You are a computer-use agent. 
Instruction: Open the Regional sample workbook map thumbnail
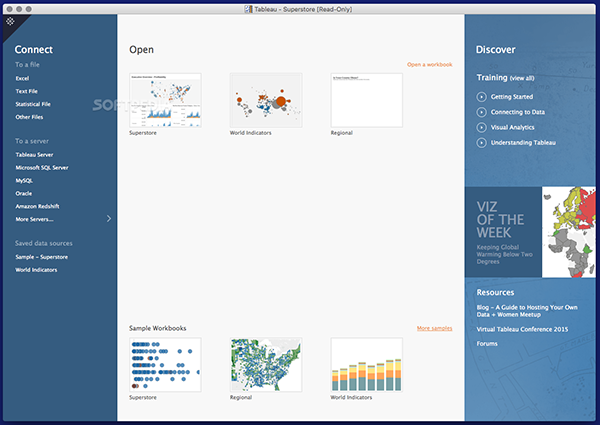click(266, 365)
